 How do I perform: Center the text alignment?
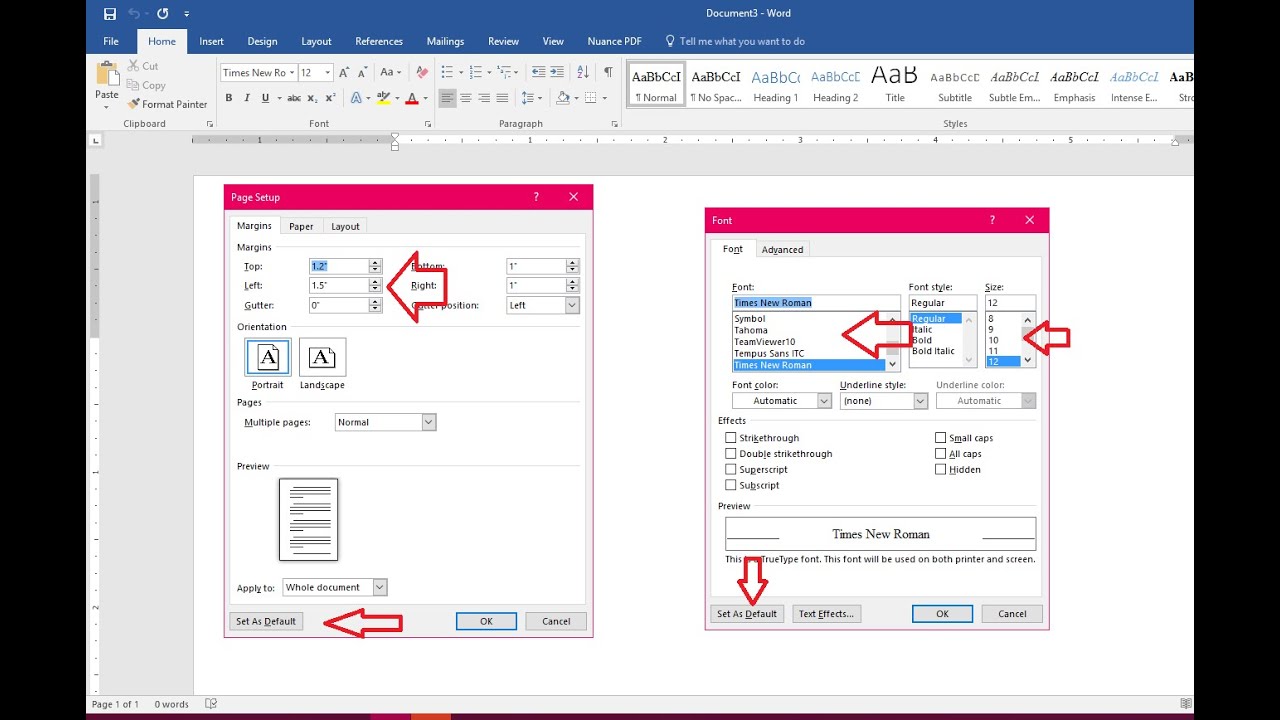(466, 98)
